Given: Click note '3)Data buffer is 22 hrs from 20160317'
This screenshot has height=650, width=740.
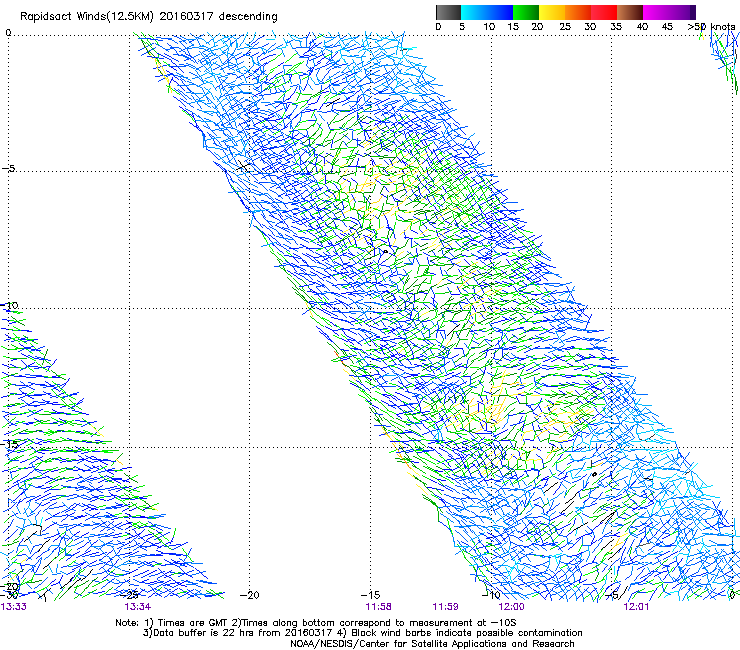Looking at the screenshot, I should click(x=239, y=633).
